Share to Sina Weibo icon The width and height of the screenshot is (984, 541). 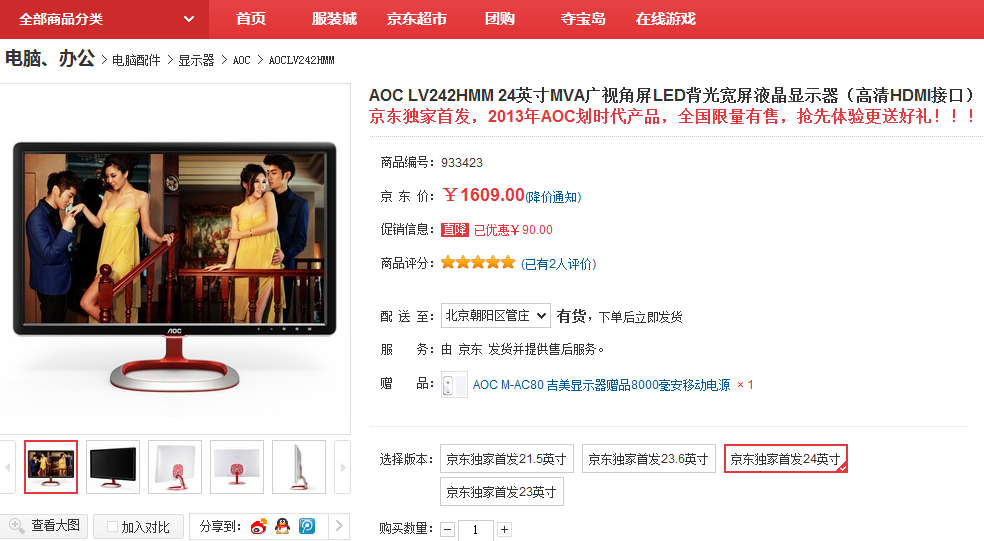[259, 526]
